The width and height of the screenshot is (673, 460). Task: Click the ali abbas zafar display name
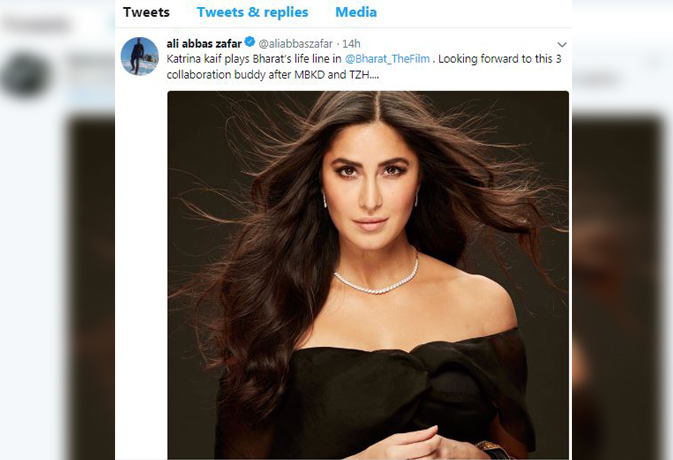[x=204, y=44]
